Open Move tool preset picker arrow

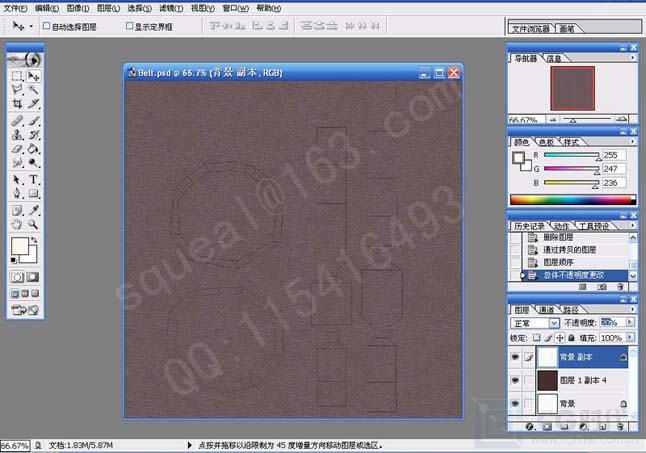31,26
